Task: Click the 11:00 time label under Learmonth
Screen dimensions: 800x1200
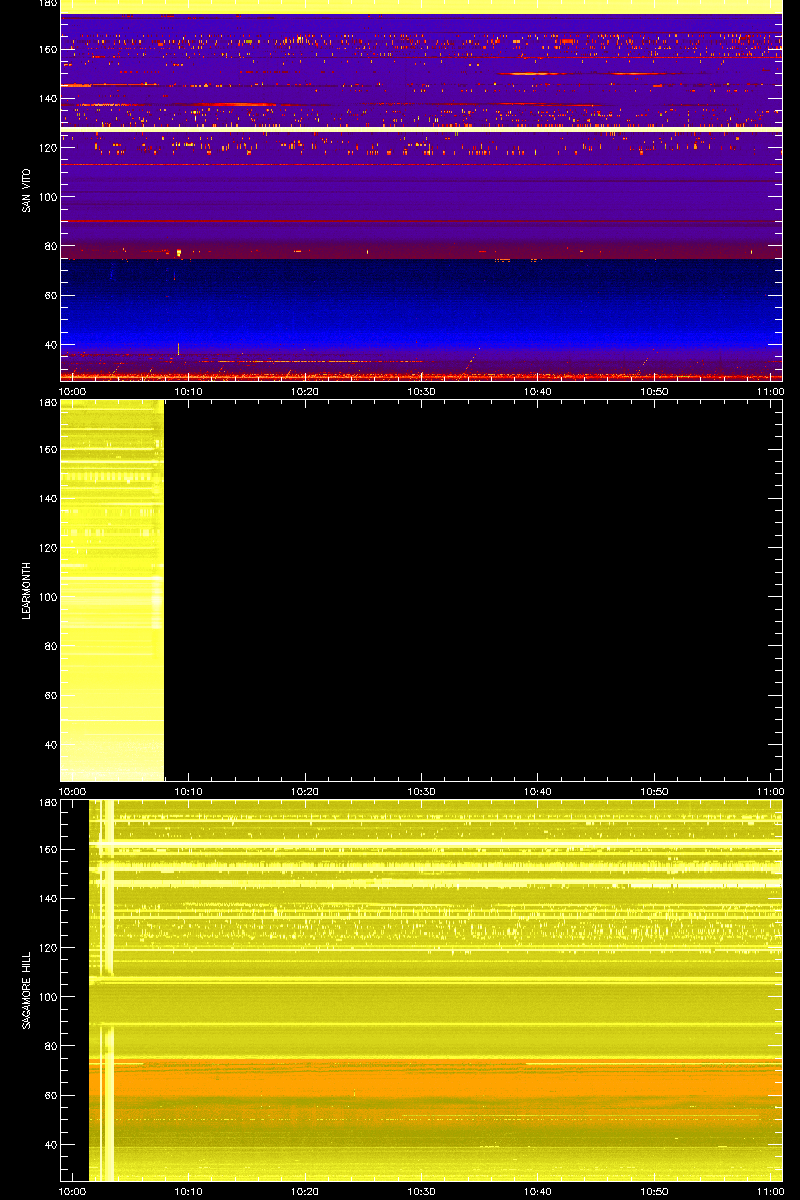Action: [770, 792]
